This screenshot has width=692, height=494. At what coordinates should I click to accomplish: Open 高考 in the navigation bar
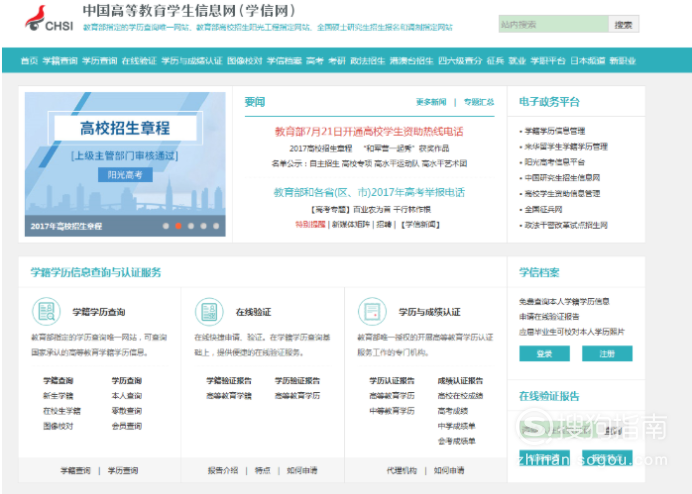315,61
